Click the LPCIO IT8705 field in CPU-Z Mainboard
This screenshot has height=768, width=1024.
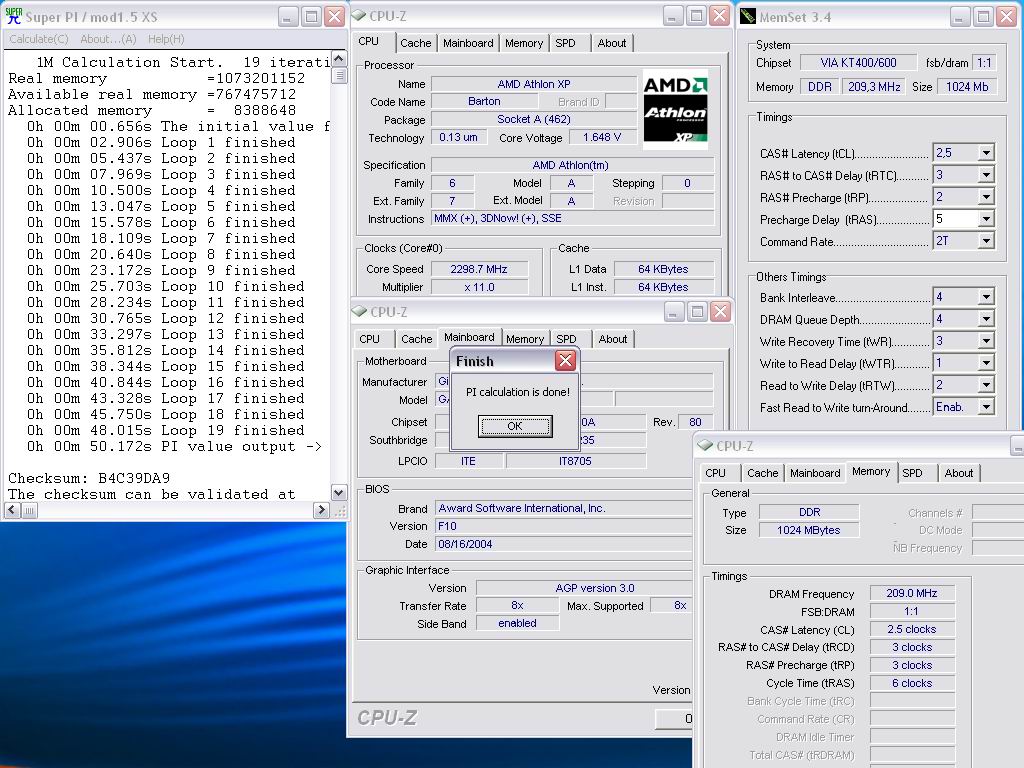click(x=575, y=461)
